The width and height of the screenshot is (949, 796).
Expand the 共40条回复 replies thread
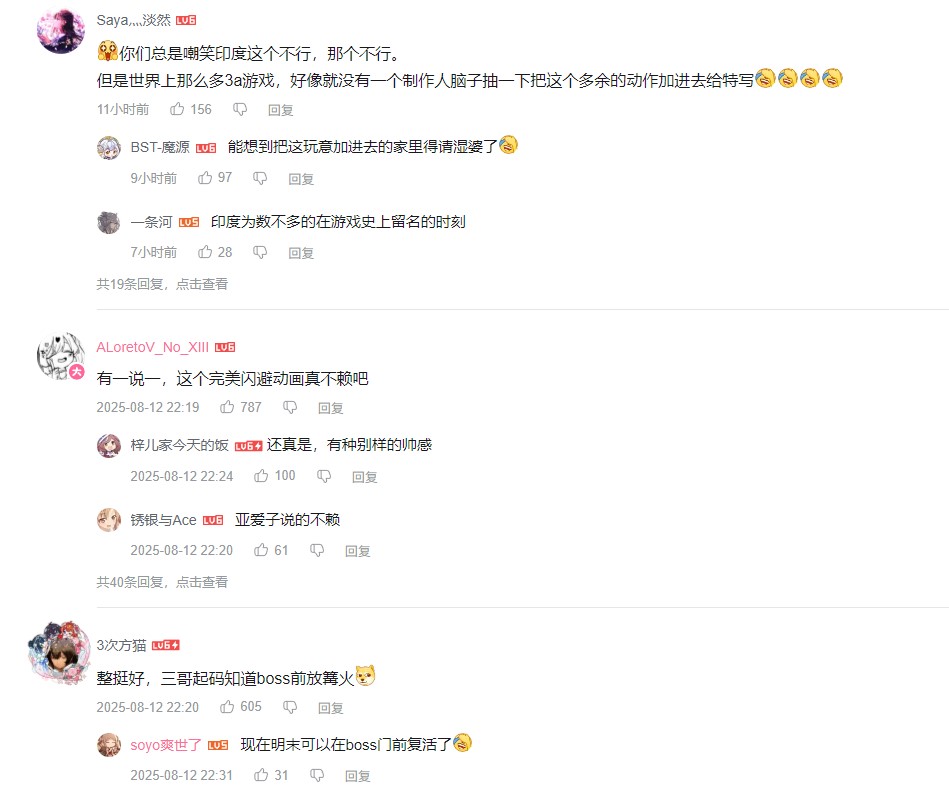coord(162,582)
